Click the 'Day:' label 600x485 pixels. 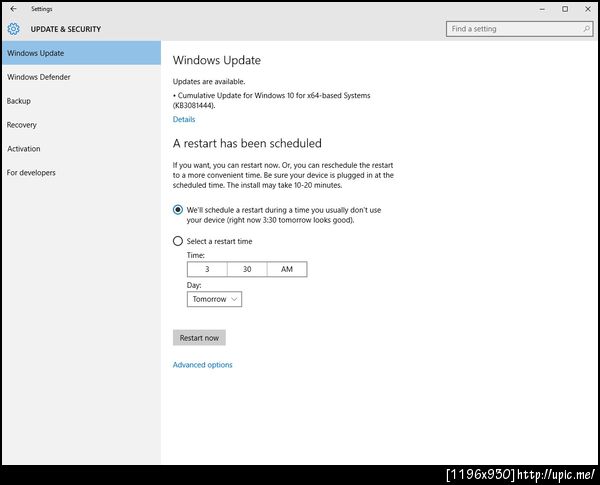194,285
